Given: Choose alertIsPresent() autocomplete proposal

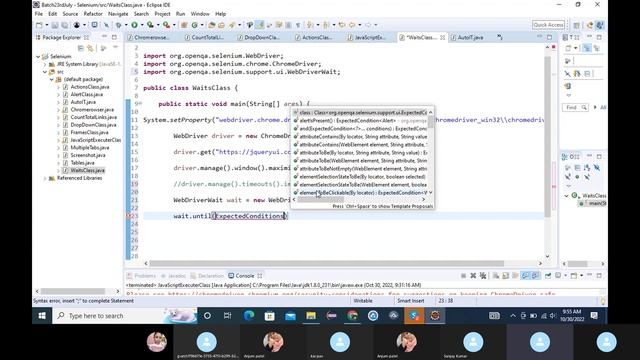Looking at the screenshot, I should [x=360, y=120].
